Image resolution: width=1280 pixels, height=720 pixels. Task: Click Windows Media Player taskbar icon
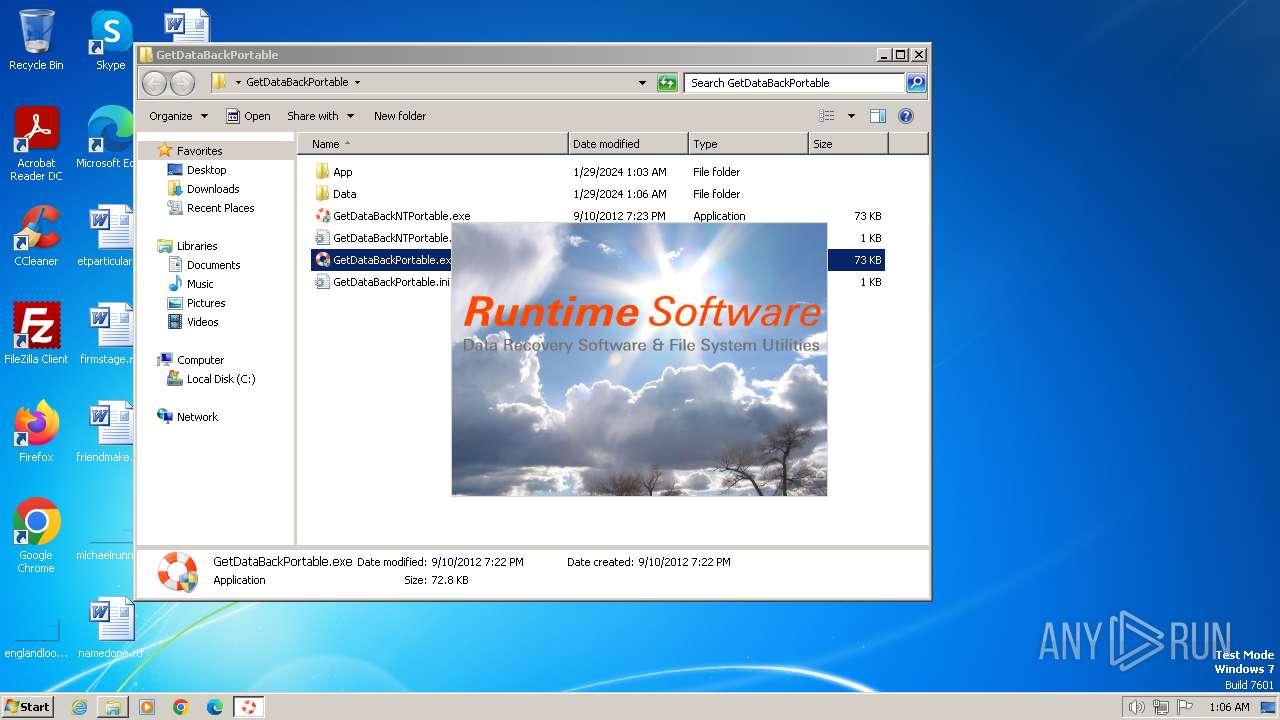click(147, 707)
